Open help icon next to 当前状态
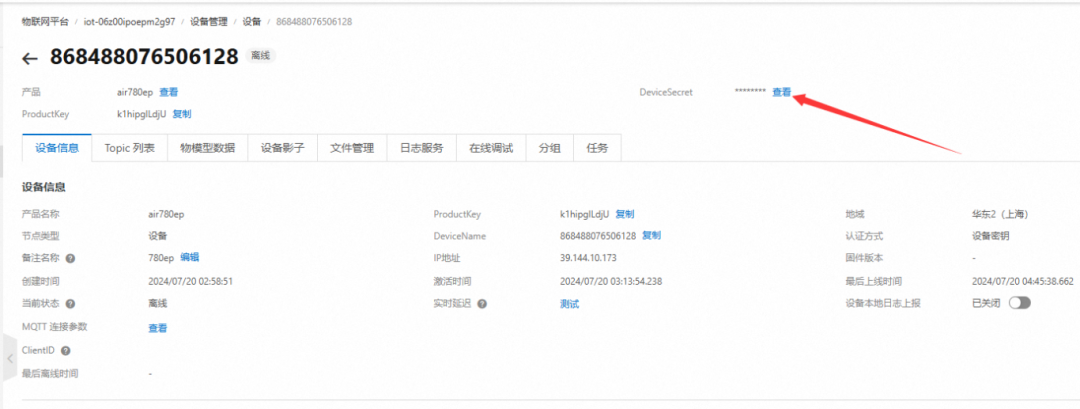The height and width of the screenshot is (409, 1080). [x=70, y=304]
